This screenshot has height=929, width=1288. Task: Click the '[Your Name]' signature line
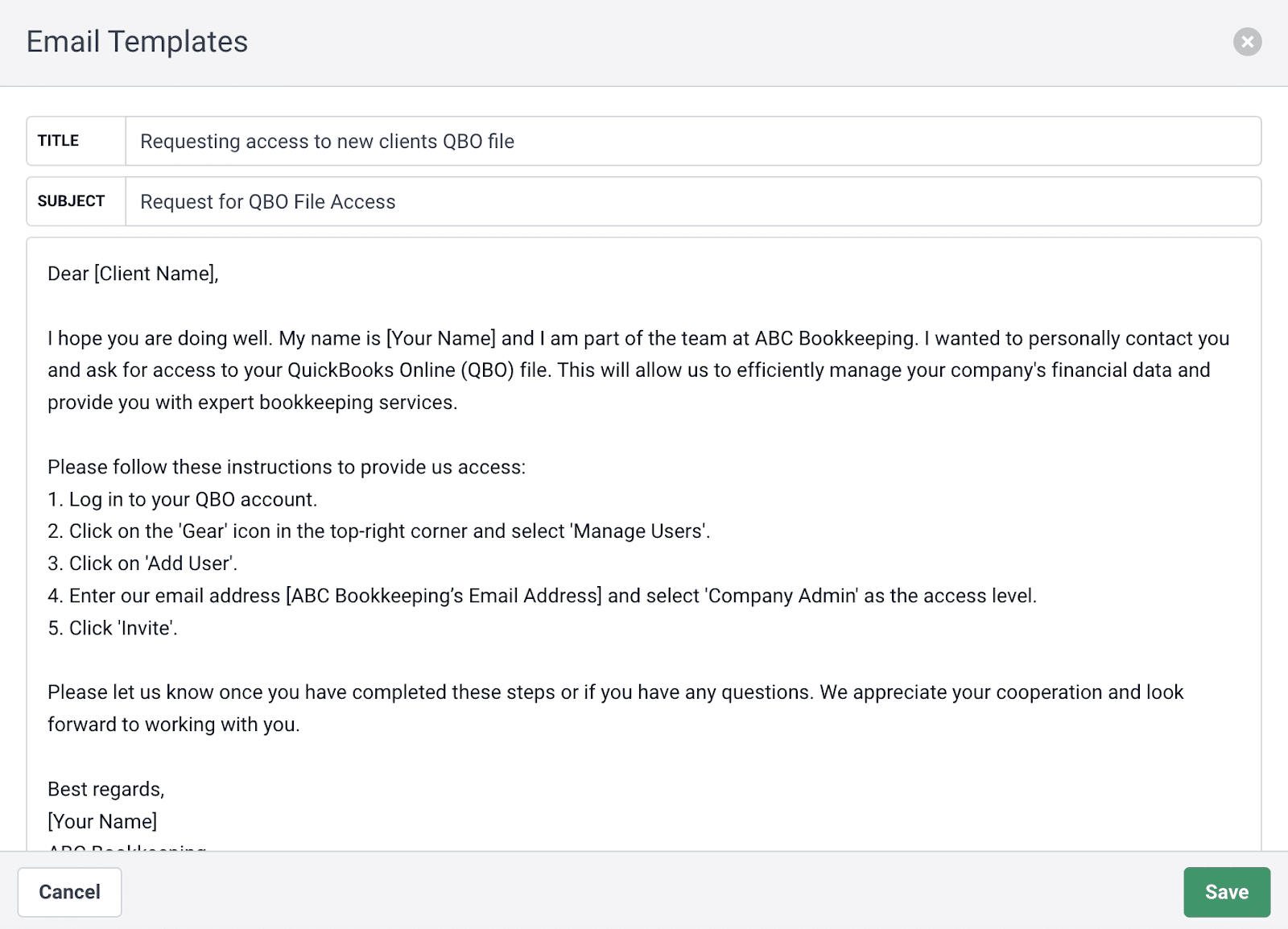pyautogui.click(x=102, y=821)
